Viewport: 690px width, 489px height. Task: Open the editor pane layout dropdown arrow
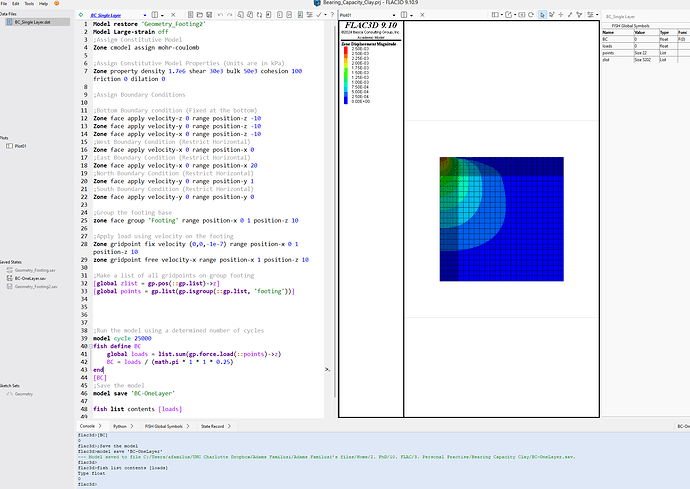point(162,15)
